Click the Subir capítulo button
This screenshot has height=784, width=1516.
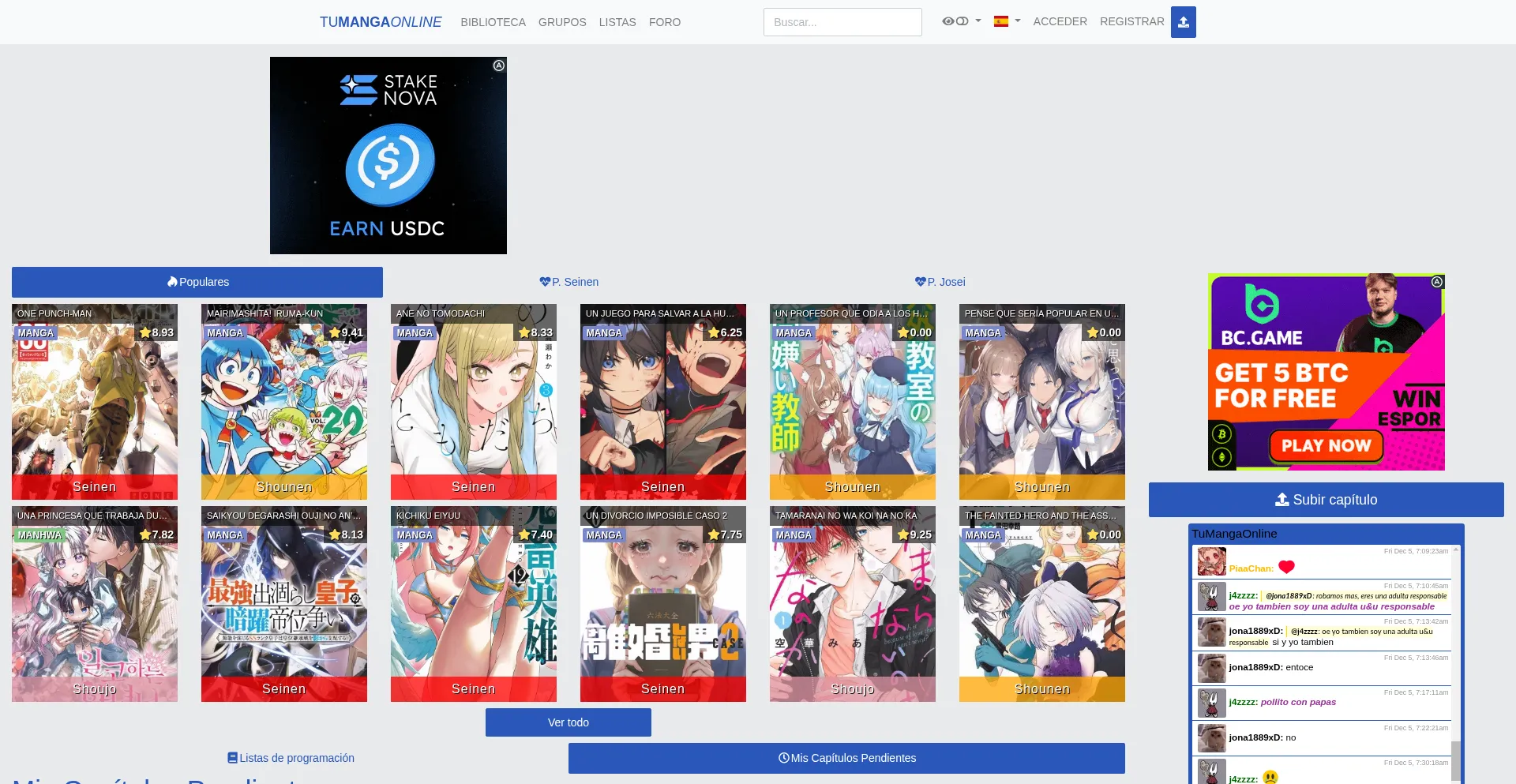1326,500
